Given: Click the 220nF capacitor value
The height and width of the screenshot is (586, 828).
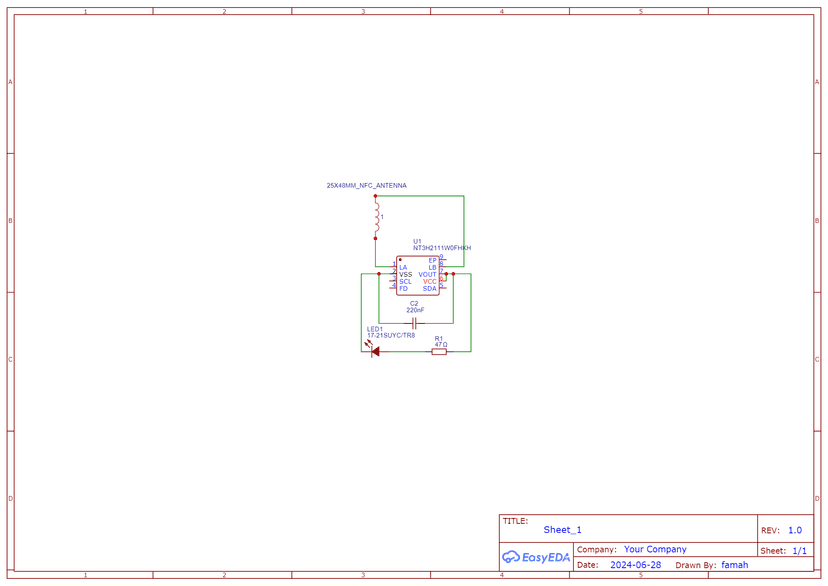Looking at the screenshot, I should pyautogui.click(x=415, y=310).
